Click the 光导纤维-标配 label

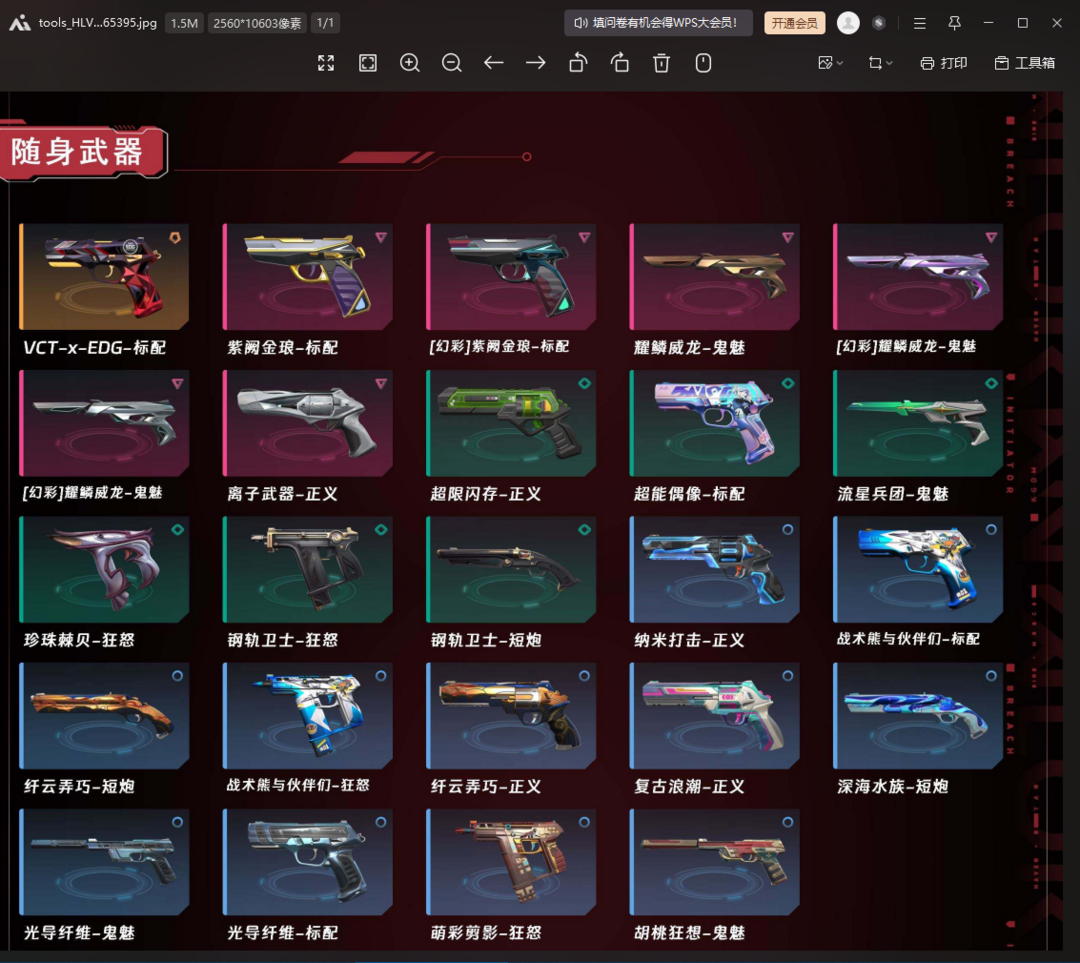[282, 933]
